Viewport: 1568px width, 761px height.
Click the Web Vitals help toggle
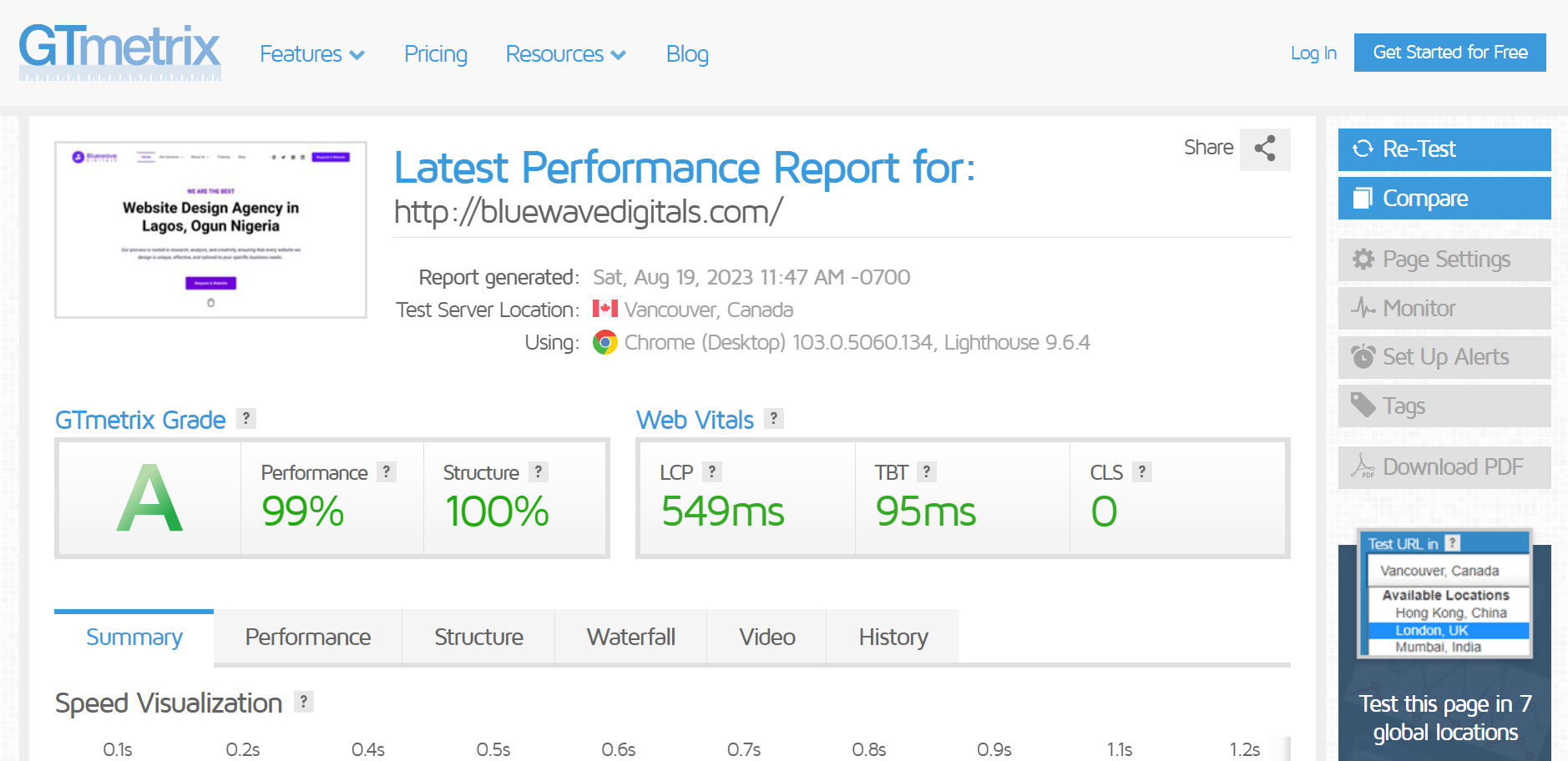coord(773,418)
